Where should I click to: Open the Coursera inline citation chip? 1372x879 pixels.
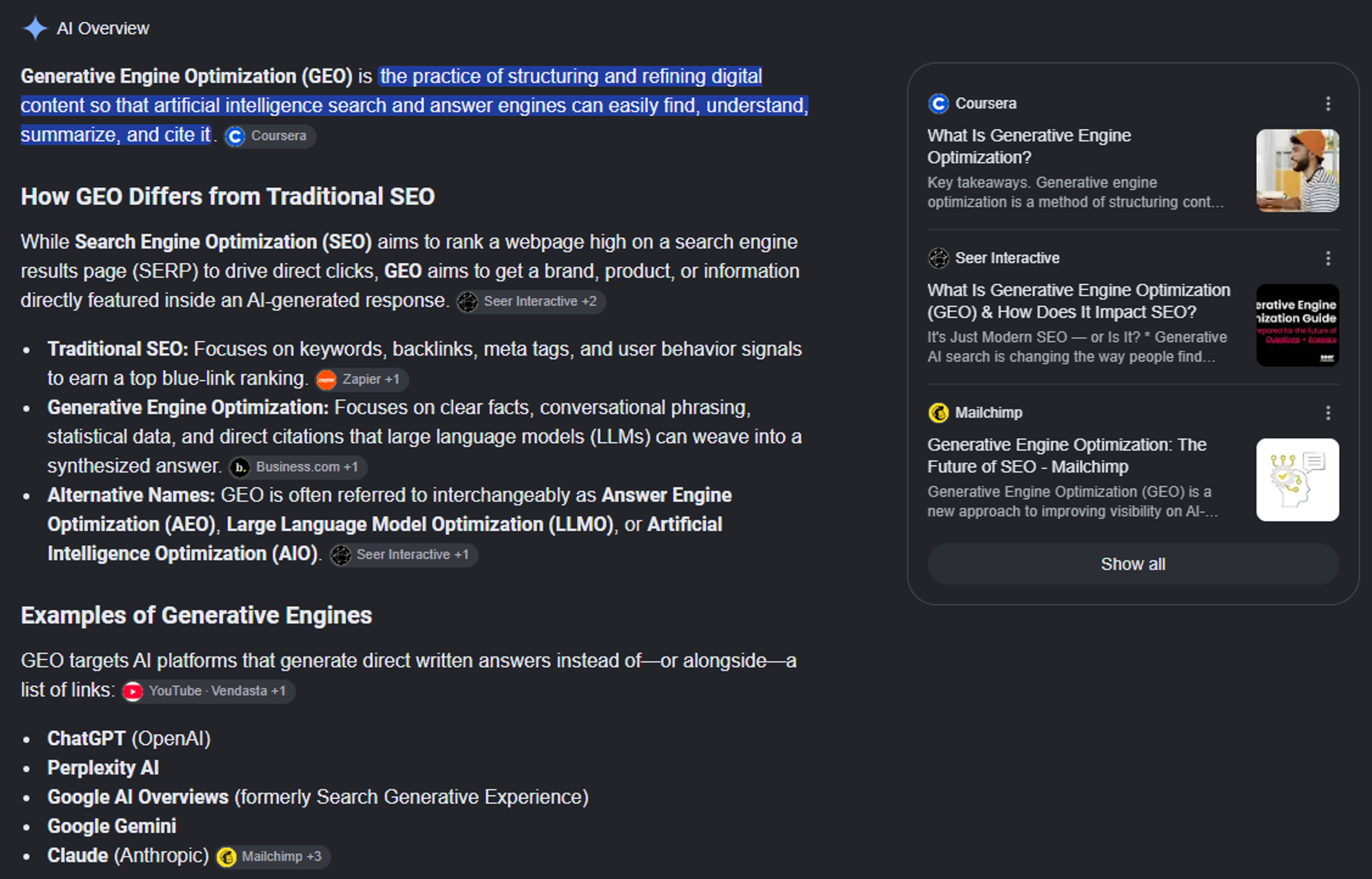[x=269, y=136]
